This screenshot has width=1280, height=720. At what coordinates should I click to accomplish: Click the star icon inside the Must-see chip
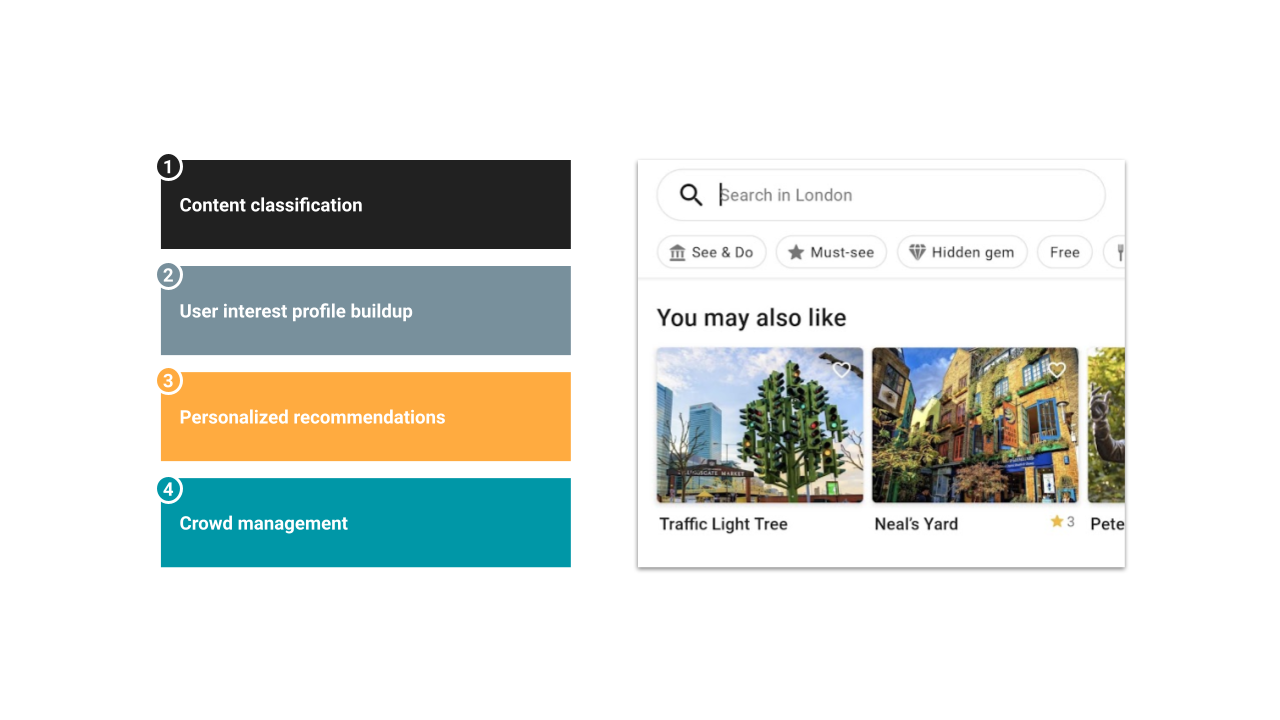796,252
